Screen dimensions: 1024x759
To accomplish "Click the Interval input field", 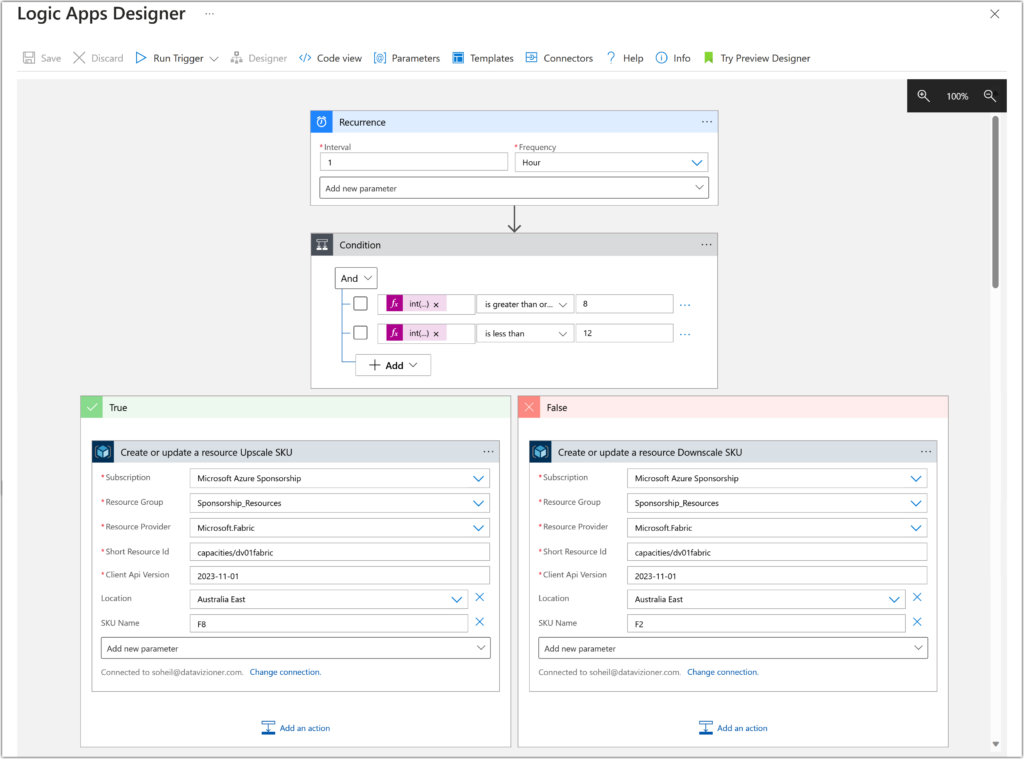I will click(x=414, y=163).
